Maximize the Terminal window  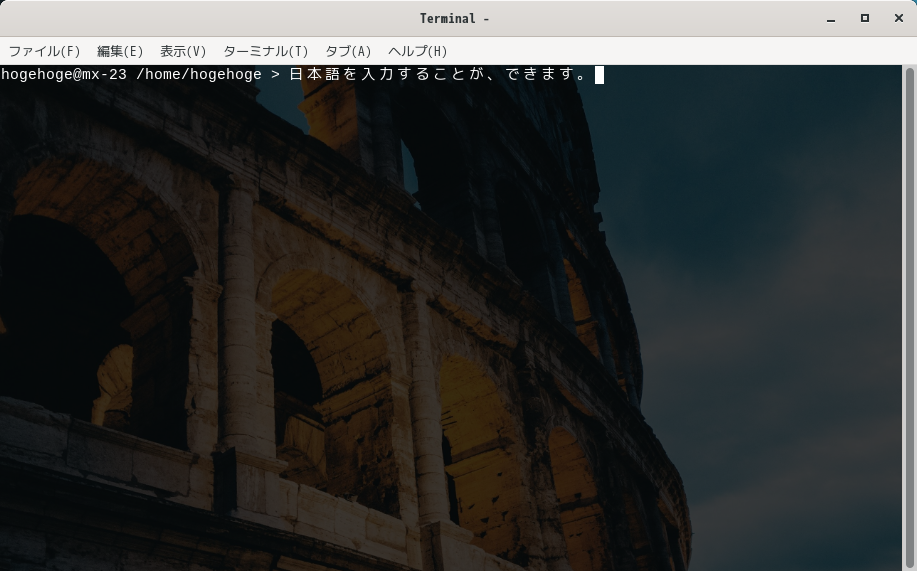tap(865, 18)
